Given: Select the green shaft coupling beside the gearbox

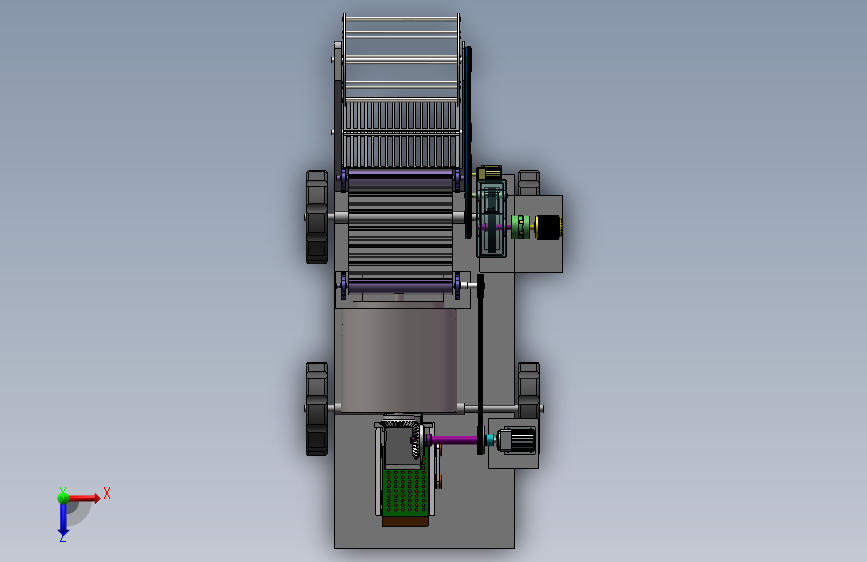Looking at the screenshot, I should pos(520,227).
